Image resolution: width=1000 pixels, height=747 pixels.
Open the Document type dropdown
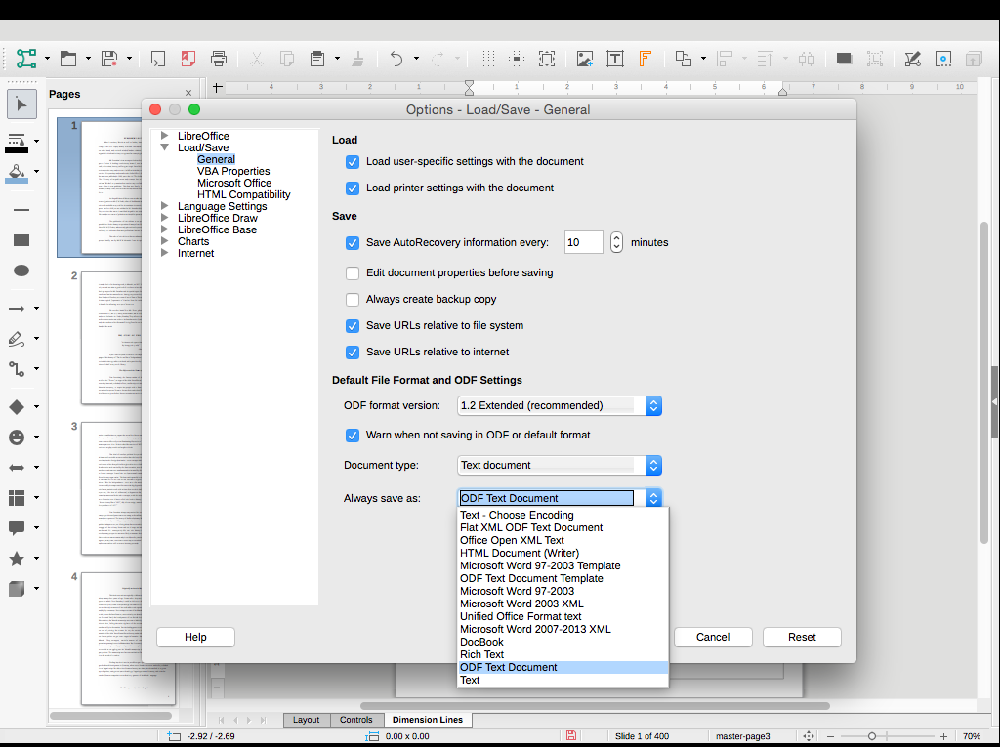coord(559,466)
